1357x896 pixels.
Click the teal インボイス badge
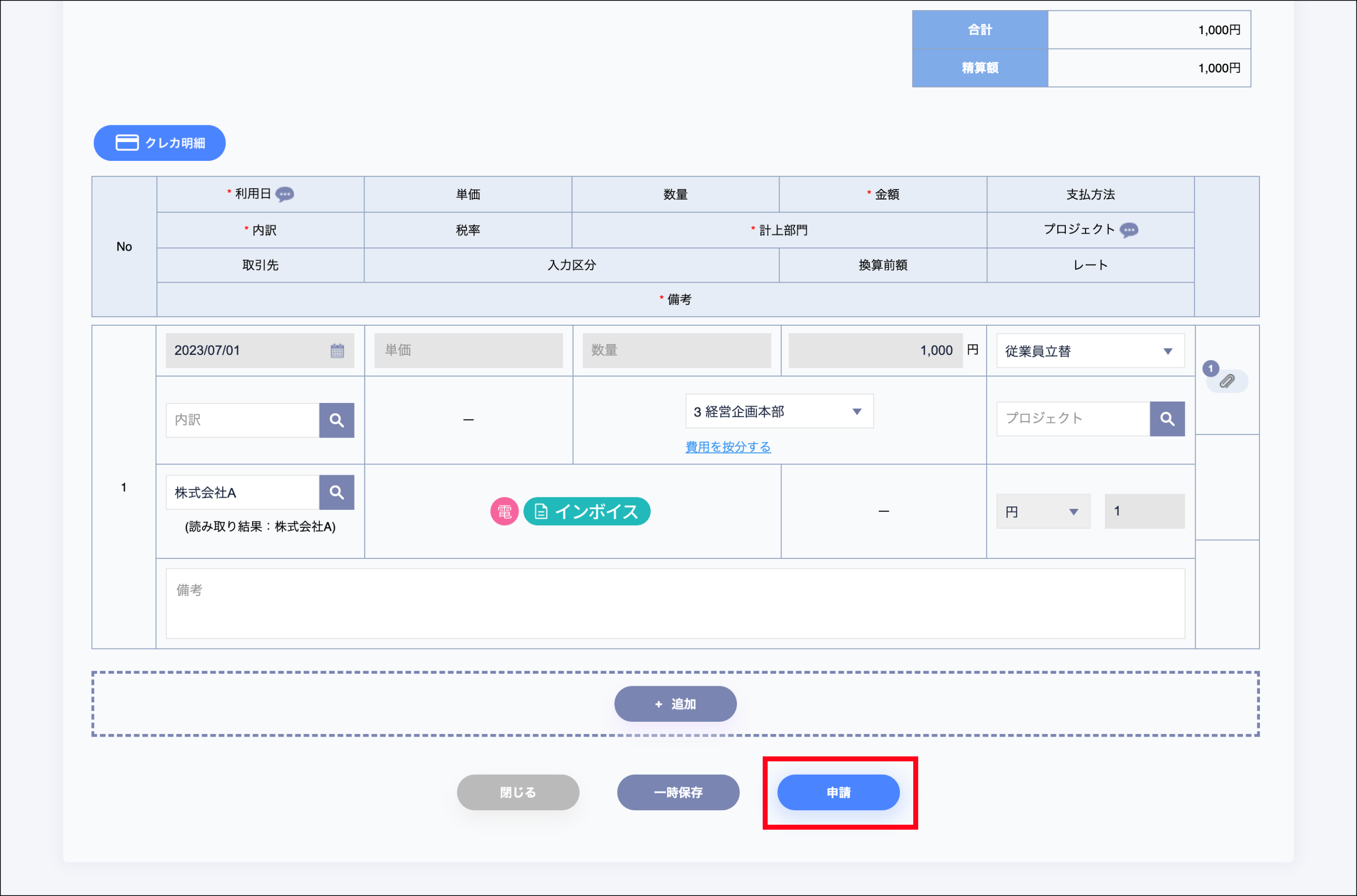click(x=586, y=511)
